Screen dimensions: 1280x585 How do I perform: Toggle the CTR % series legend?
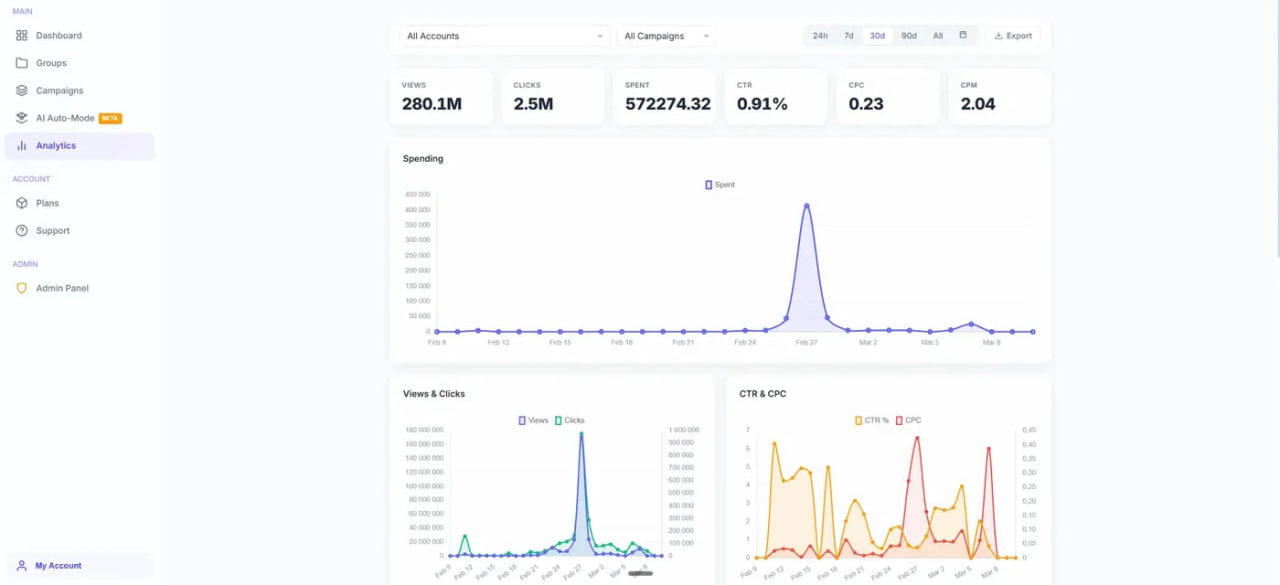point(872,421)
